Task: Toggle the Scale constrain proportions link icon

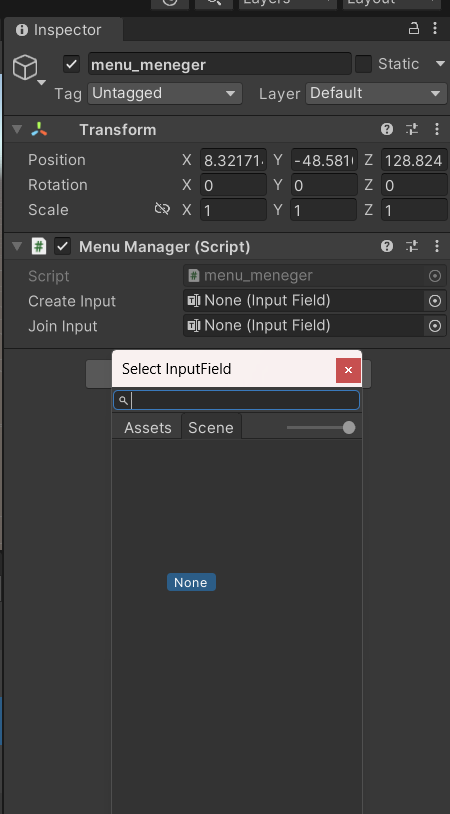Action: (x=162, y=209)
